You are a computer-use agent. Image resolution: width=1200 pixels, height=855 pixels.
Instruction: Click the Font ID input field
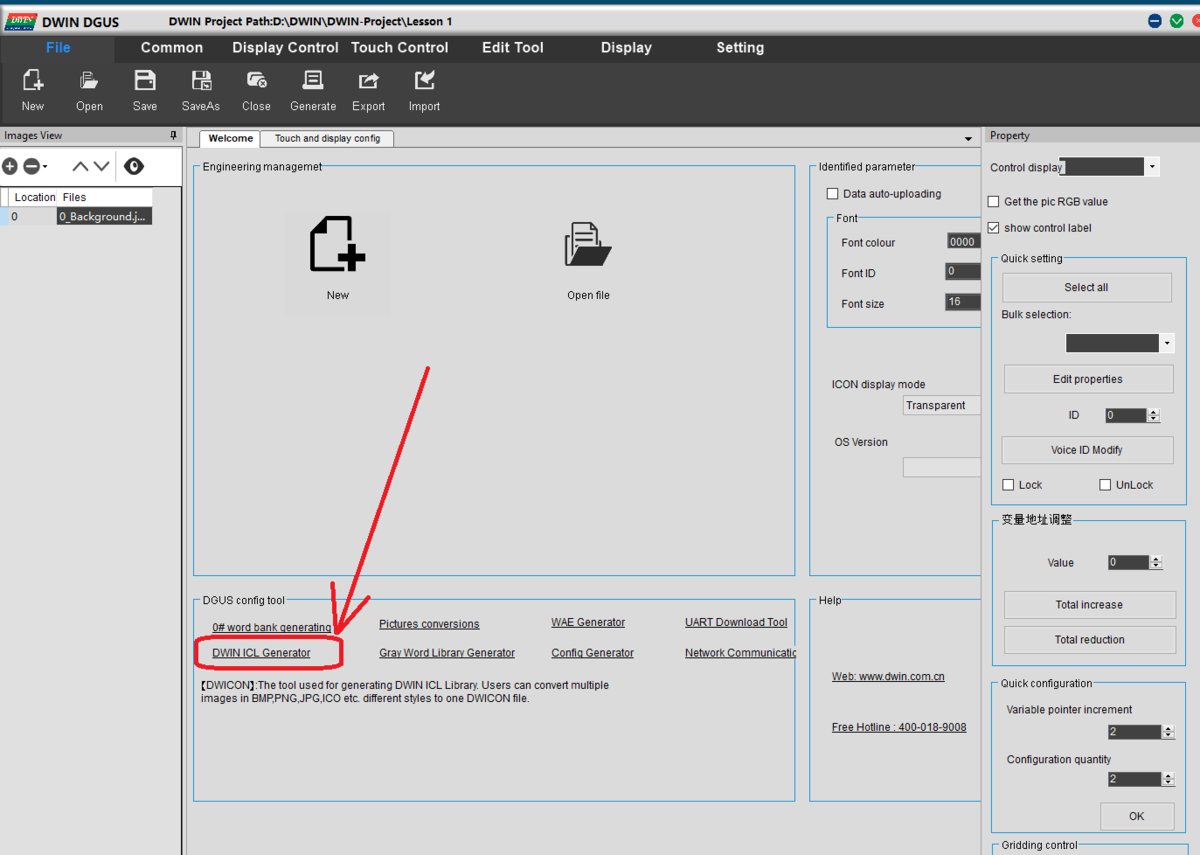pos(962,272)
